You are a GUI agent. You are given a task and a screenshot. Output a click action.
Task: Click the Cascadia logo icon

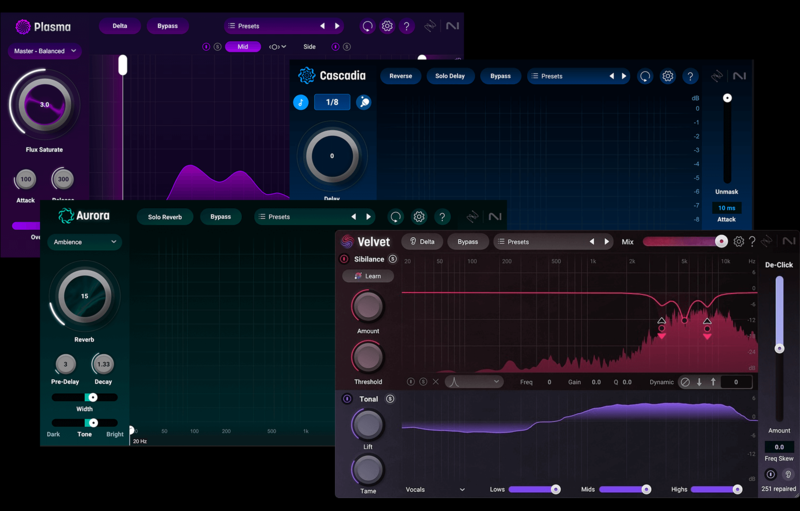coord(307,75)
